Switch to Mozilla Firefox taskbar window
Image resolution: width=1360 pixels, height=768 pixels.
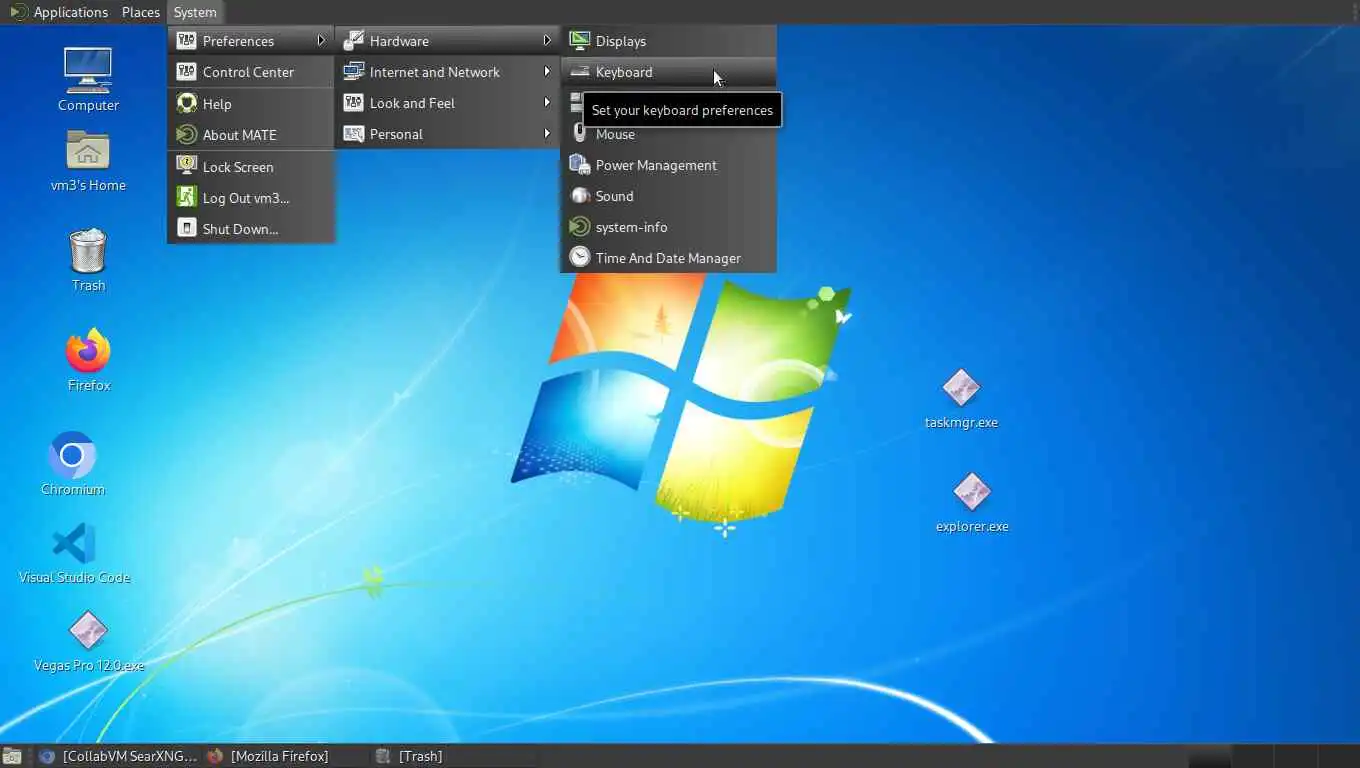[284, 756]
